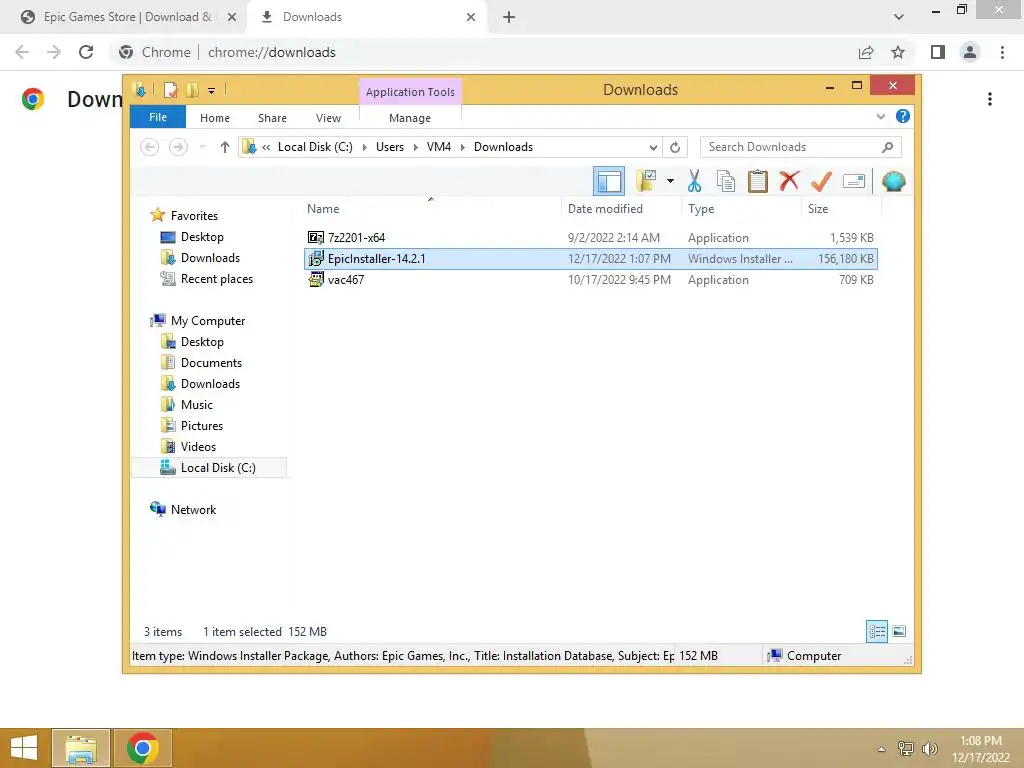Select the 7z2201-x64 file

[x=590, y=238]
